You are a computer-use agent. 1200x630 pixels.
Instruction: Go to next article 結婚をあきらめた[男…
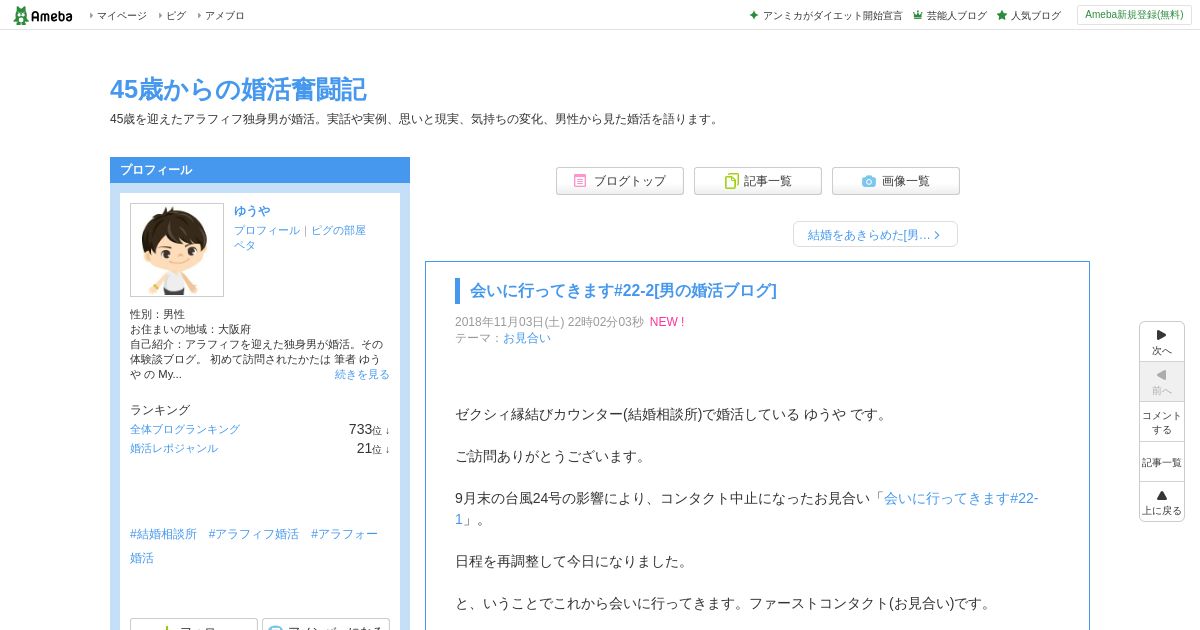(x=875, y=234)
